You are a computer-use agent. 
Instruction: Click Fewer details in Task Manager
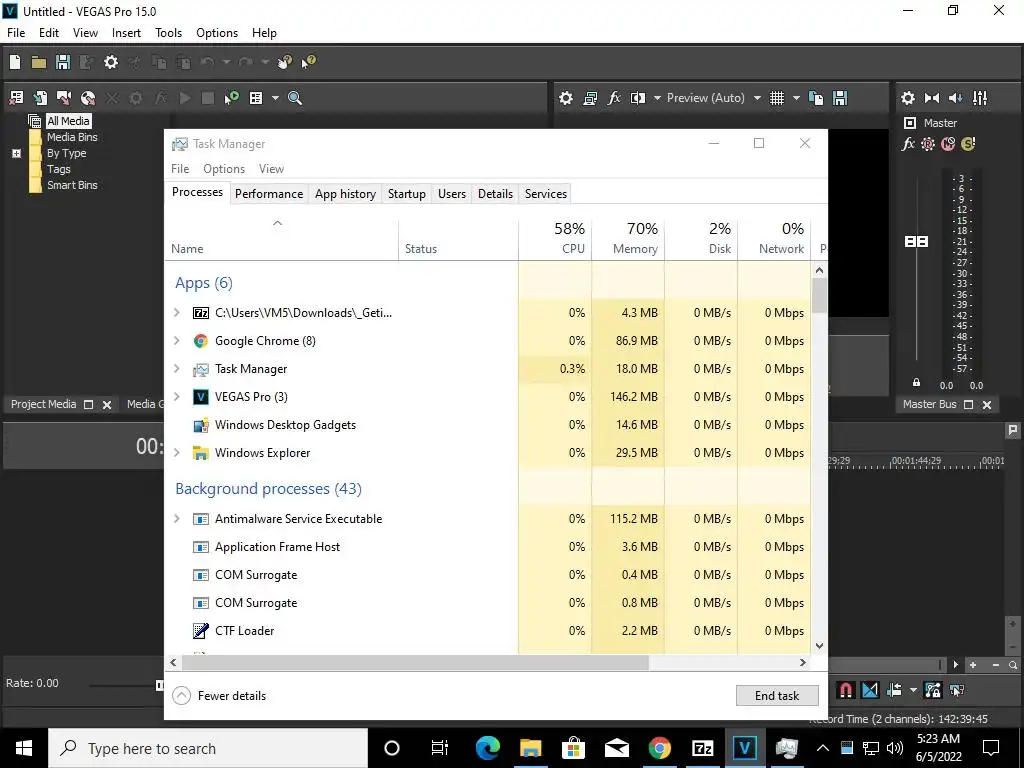[x=219, y=696]
